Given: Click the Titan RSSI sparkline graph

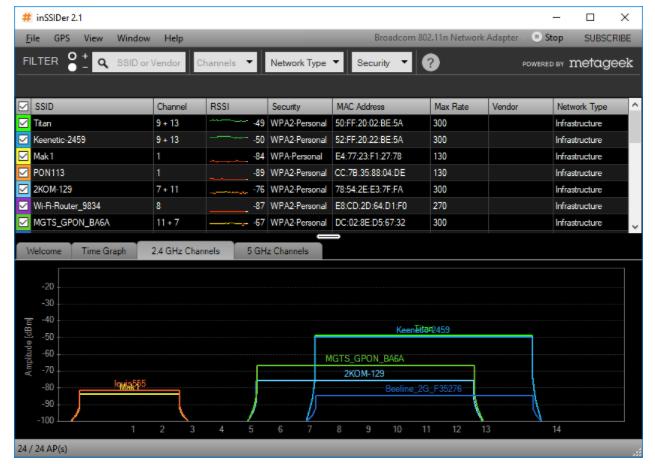Looking at the screenshot, I should coord(228,122).
